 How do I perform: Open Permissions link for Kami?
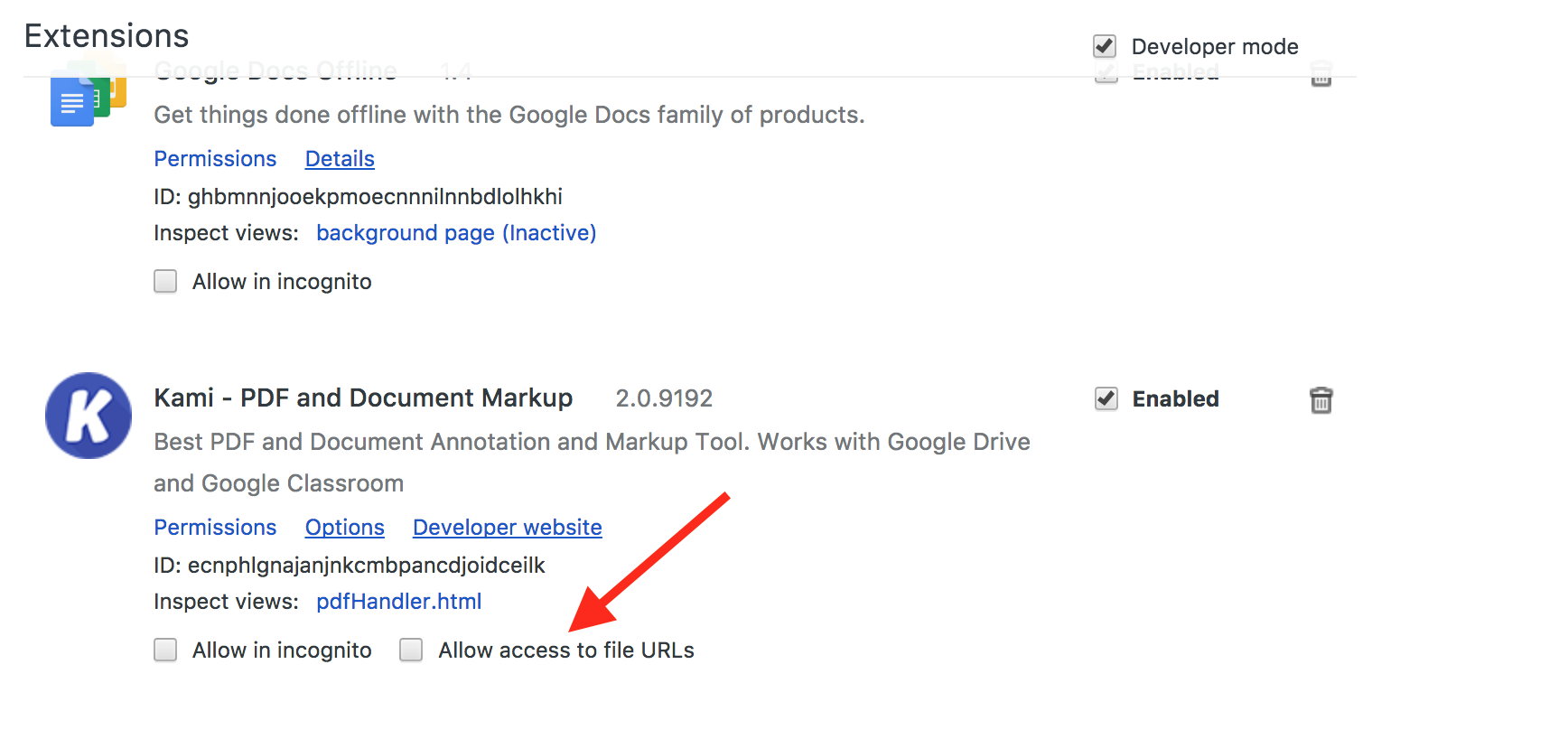pos(215,528)
